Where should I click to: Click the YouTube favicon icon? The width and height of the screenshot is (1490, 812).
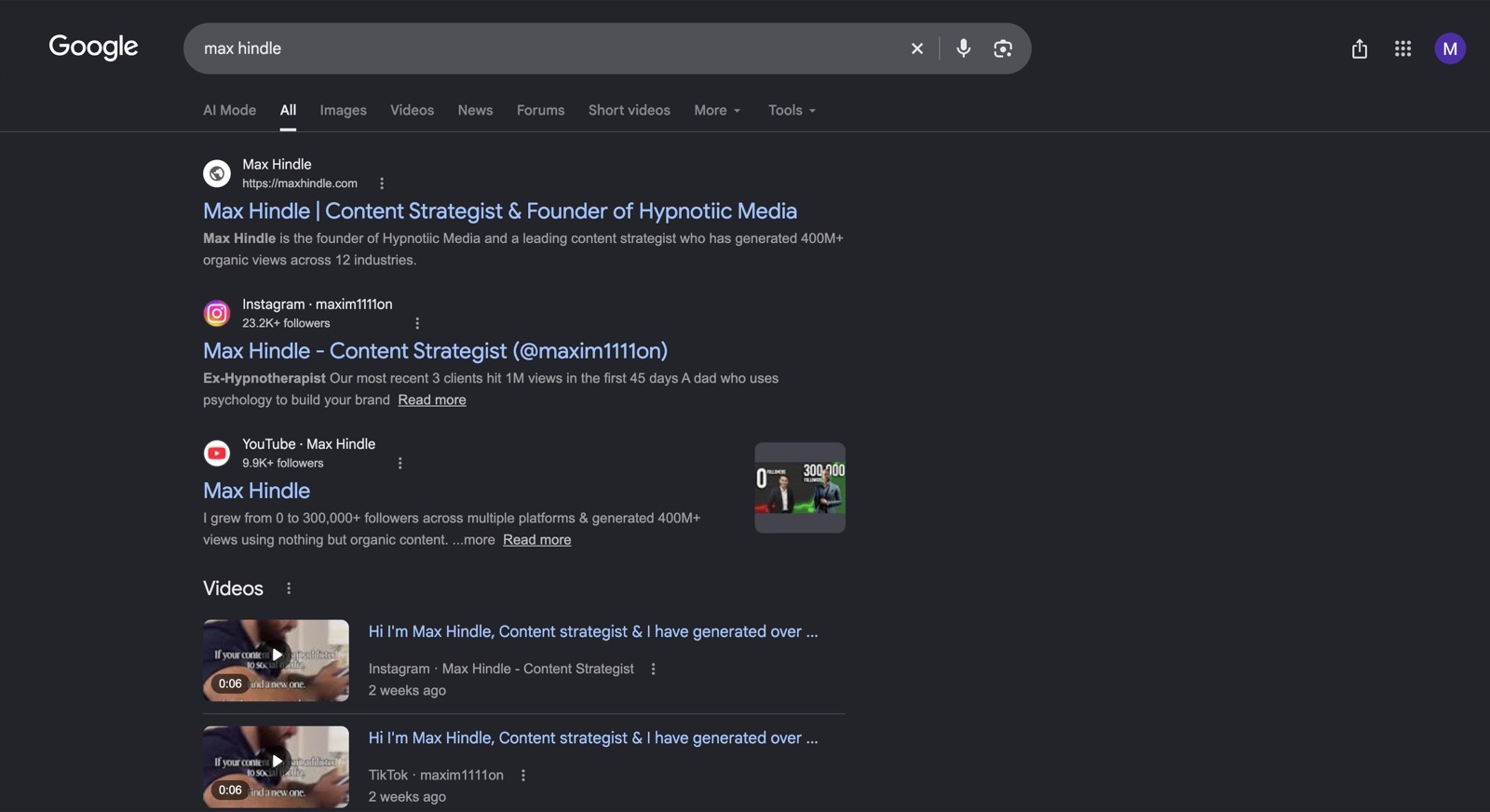click(217, 453)
